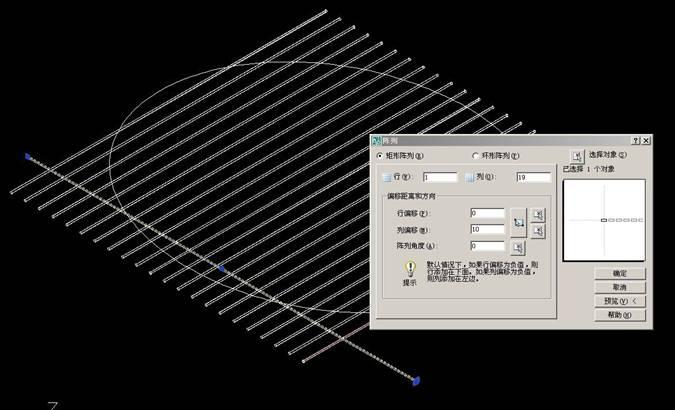This screenshot has width=675, height=410.
Task: Click the 帮助 Help button
Action: click(x=620, y=315)
